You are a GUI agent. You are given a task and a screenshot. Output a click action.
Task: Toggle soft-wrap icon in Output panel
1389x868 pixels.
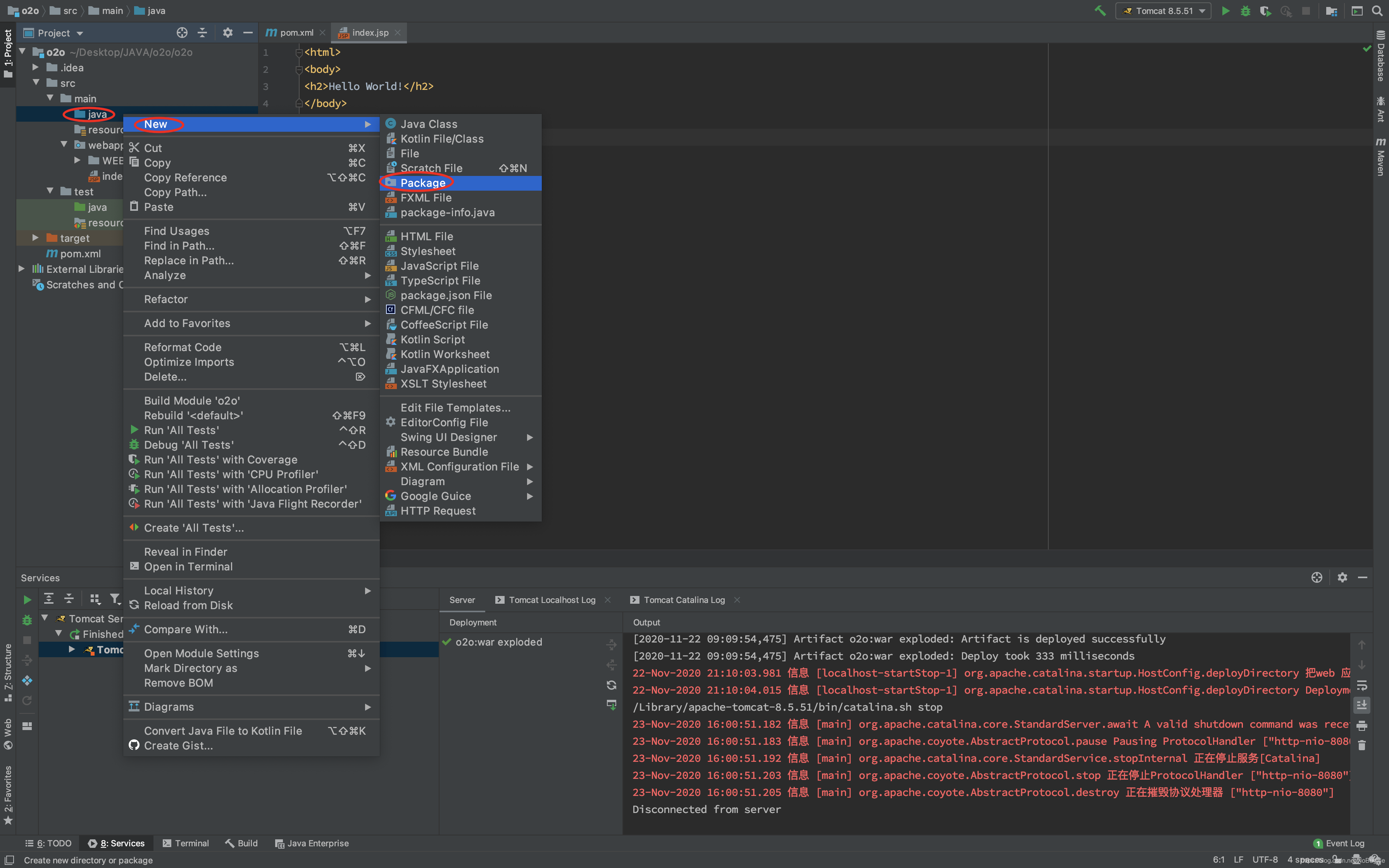[x=1361, y=685]
